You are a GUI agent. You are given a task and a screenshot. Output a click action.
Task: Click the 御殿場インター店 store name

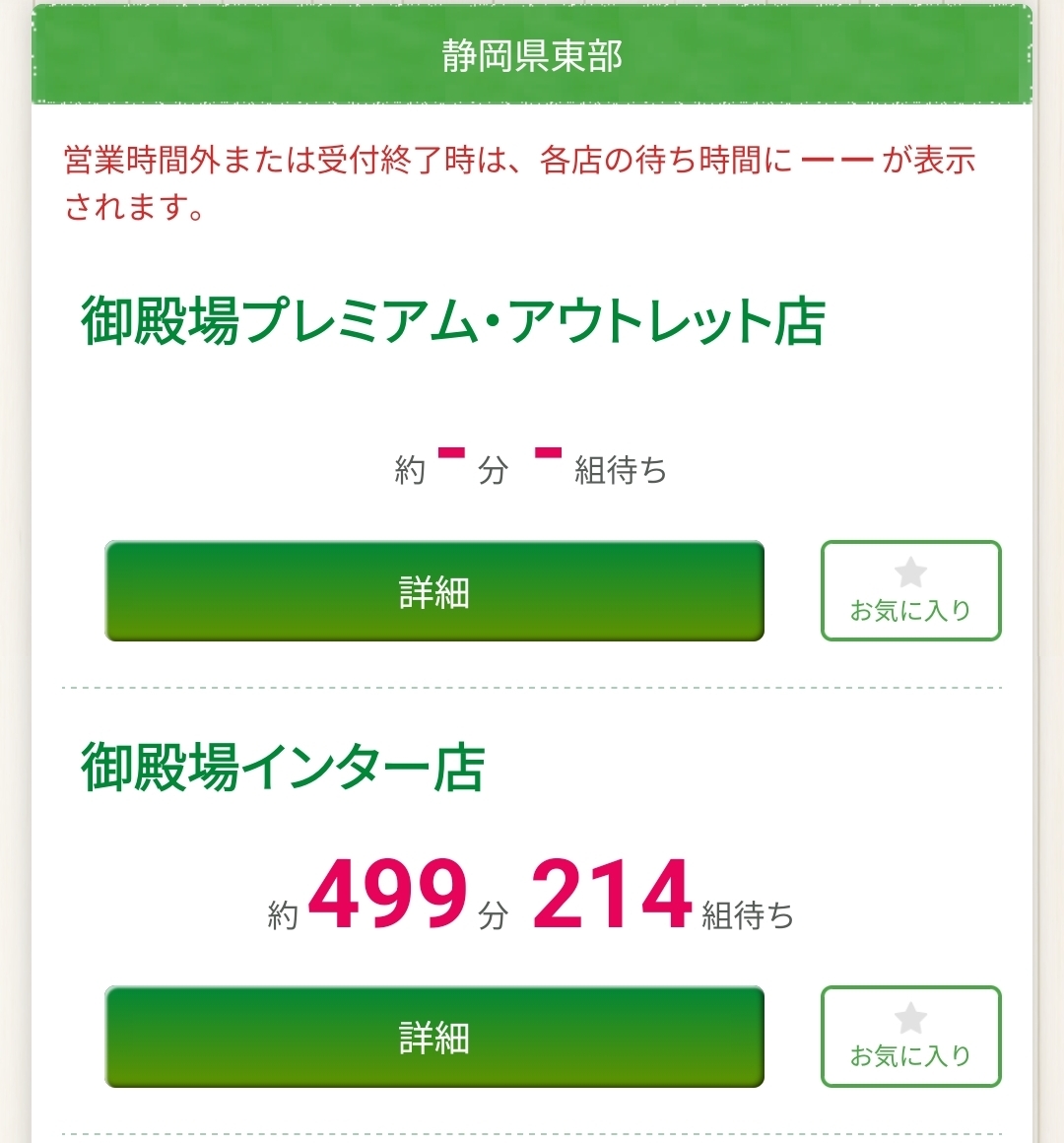[283, 769]
